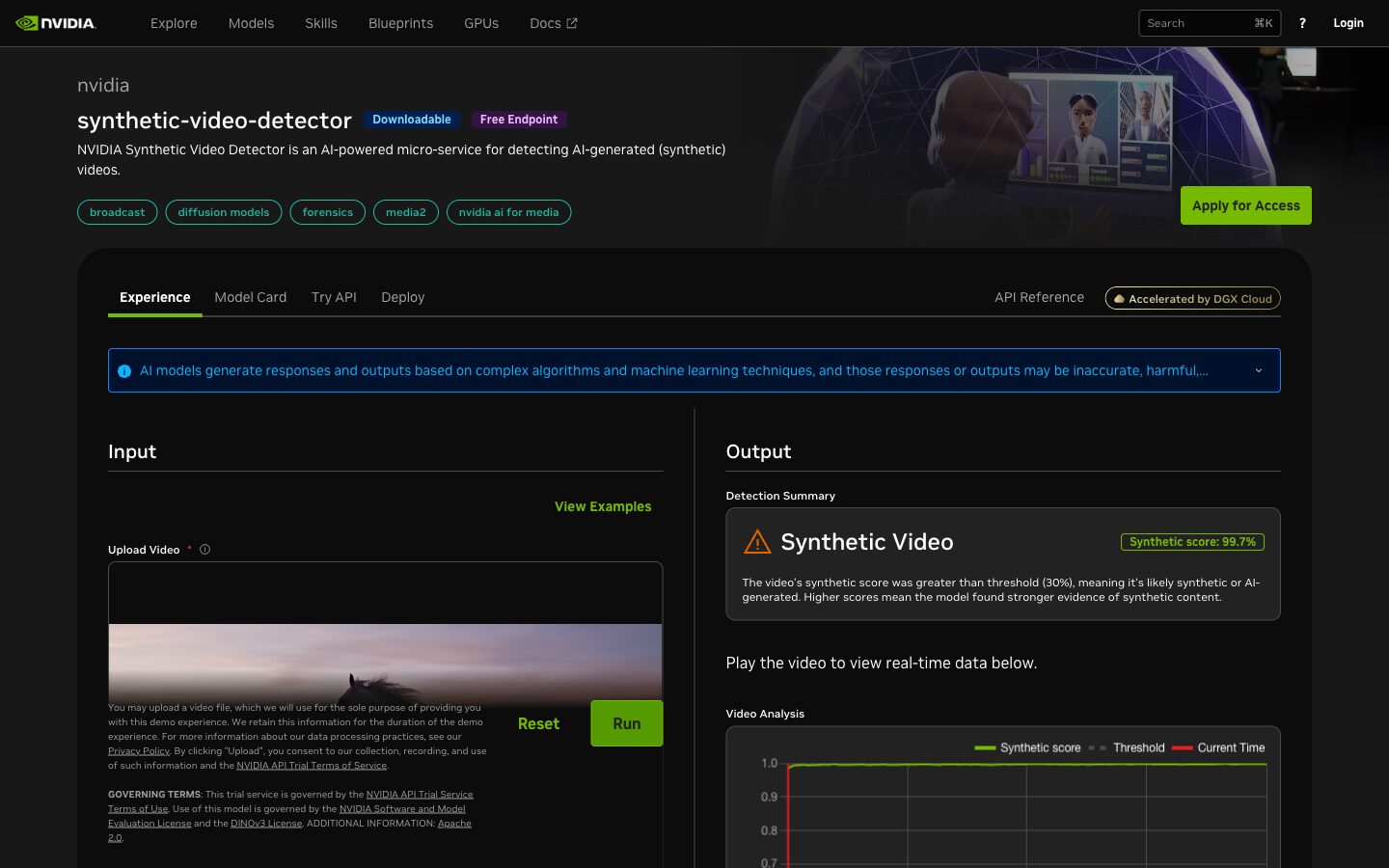Screen dimensions: 1389x868
Task: Open GPUs in top navigation
Action: coord(481,23)
